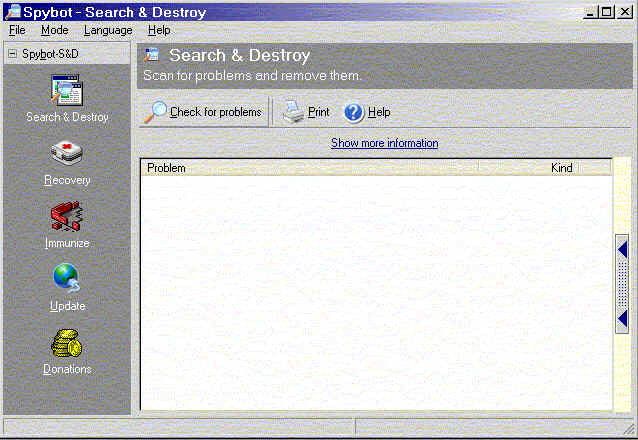Open the Donations coins icon
Screen dimensions: 638x440
click(67, 343)
